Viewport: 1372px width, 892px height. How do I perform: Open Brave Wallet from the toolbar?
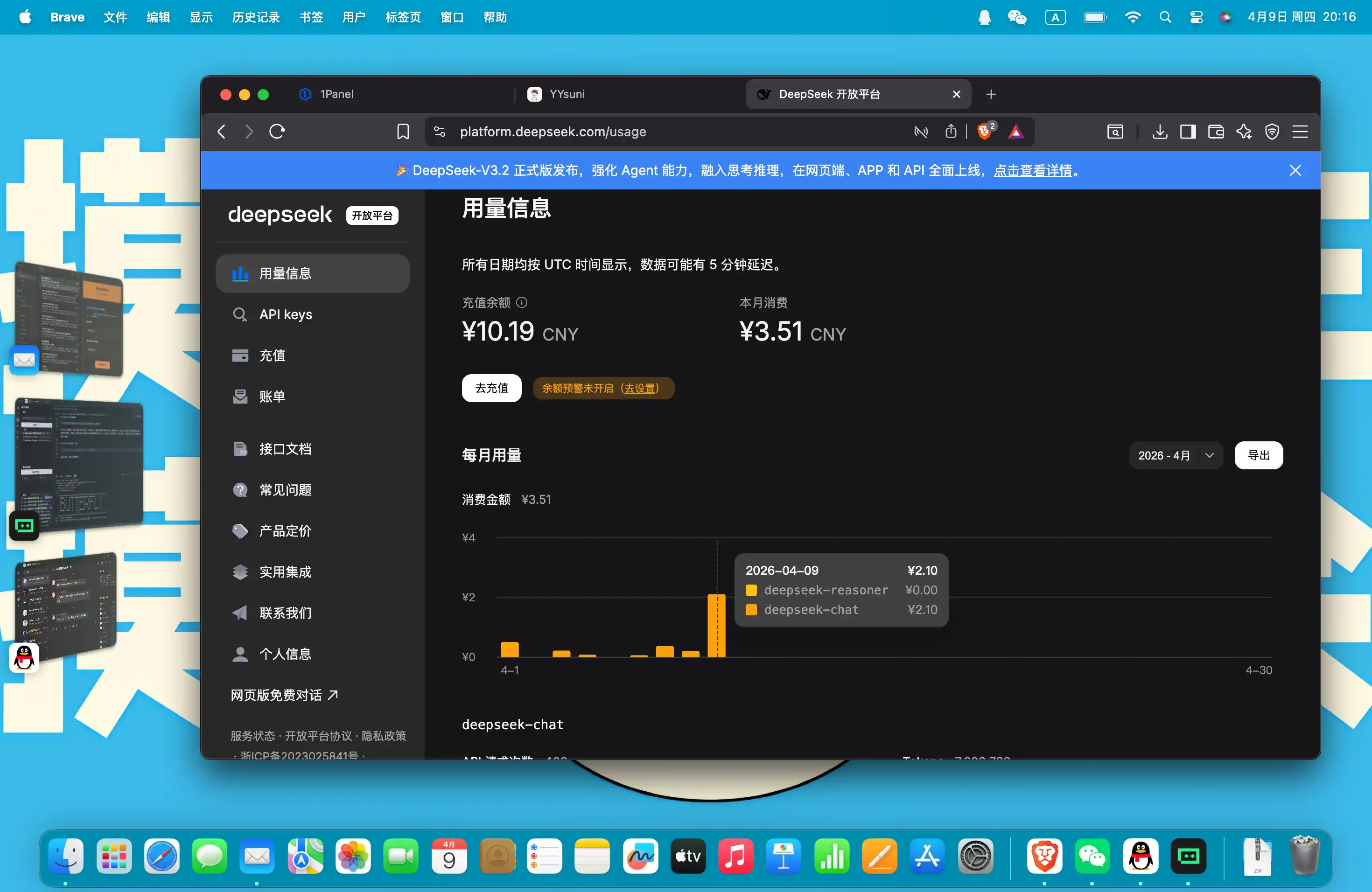[x=1216, y=132]
